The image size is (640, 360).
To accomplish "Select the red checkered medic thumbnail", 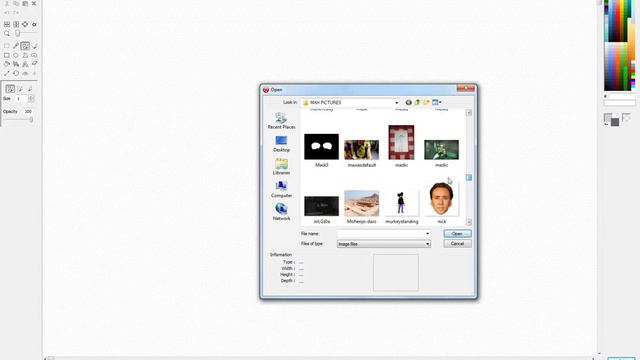I will (x=401, y=142).
